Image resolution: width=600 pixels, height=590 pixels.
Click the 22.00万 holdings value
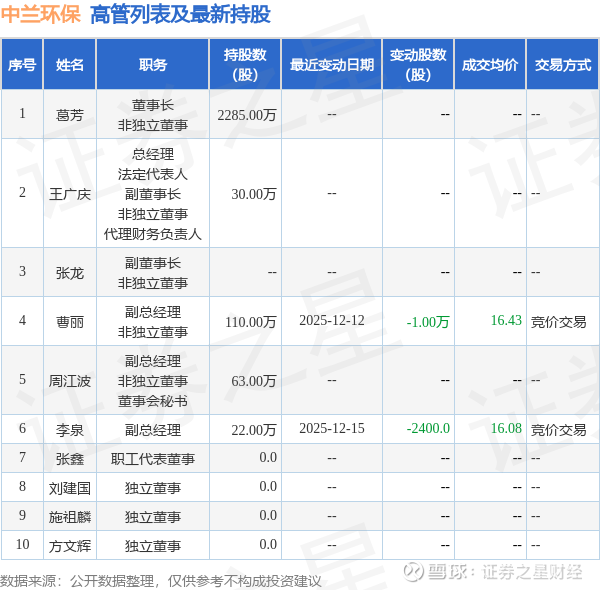coord(254,430)
